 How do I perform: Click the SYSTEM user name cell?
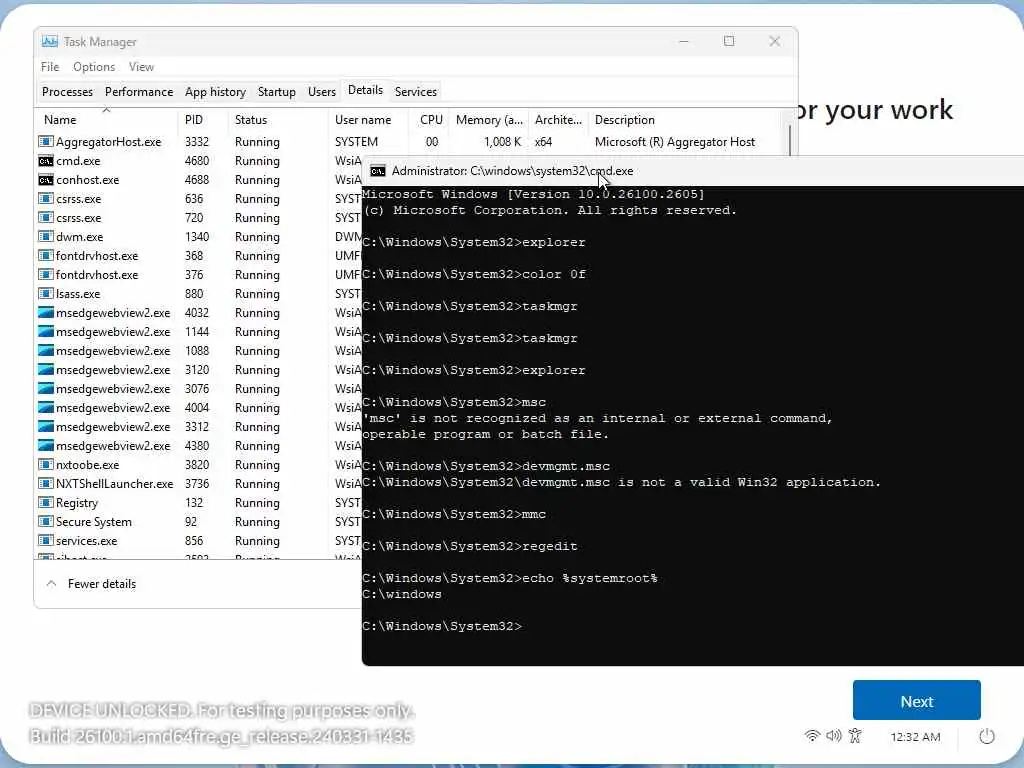tap(356, 142)
